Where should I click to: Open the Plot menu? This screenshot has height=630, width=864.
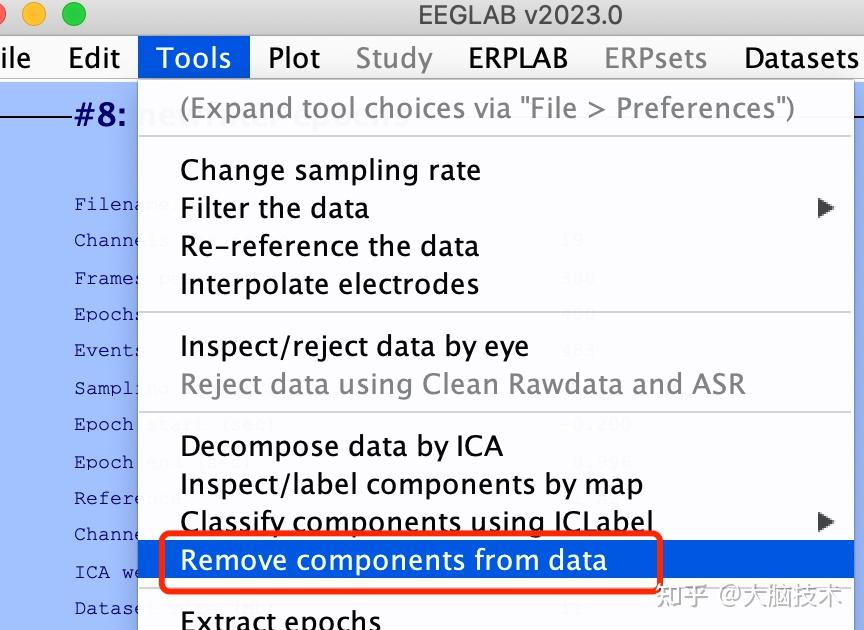294,58
